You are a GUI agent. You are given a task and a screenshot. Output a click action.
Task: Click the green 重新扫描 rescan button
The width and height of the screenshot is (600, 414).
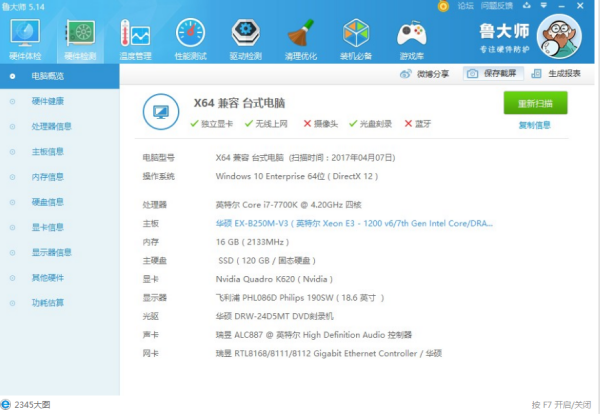[535, 103]
